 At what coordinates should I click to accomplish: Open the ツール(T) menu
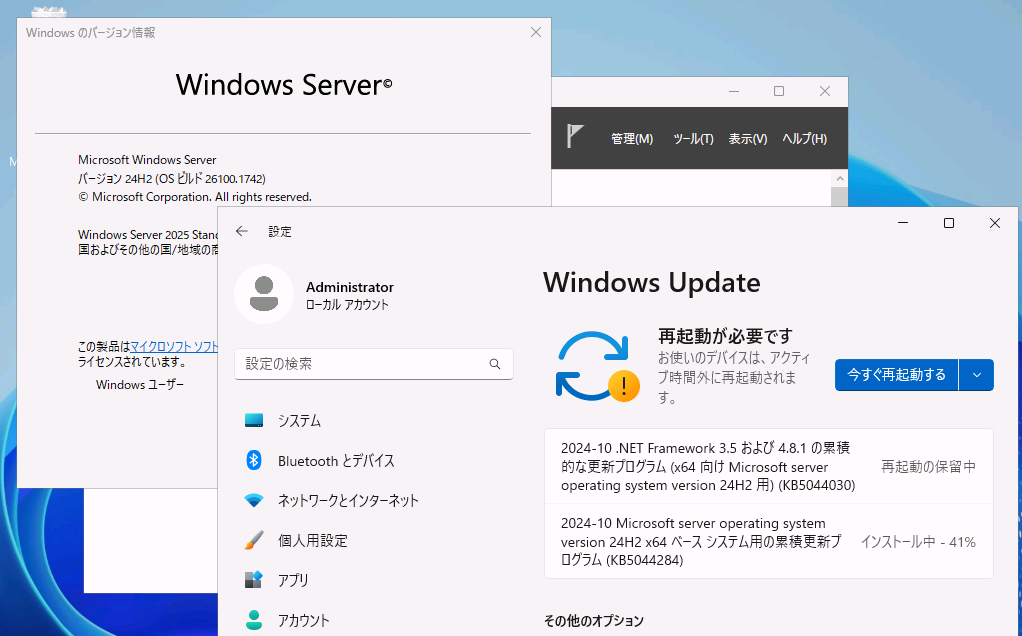[693, 138]
